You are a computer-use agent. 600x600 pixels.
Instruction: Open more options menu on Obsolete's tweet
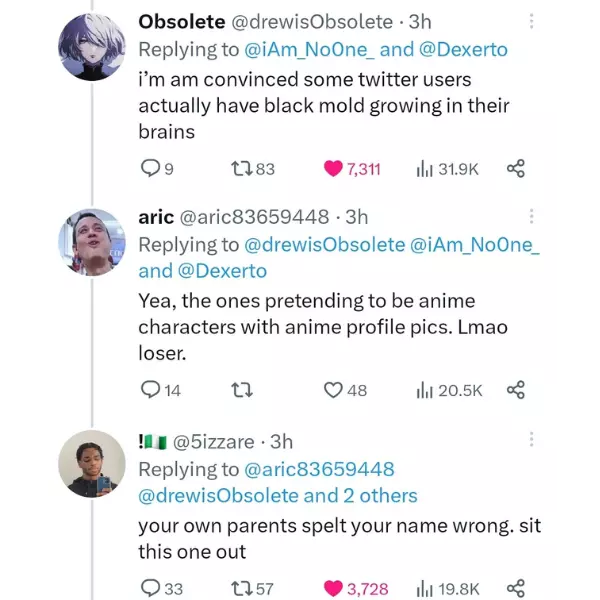pos(532,21)
